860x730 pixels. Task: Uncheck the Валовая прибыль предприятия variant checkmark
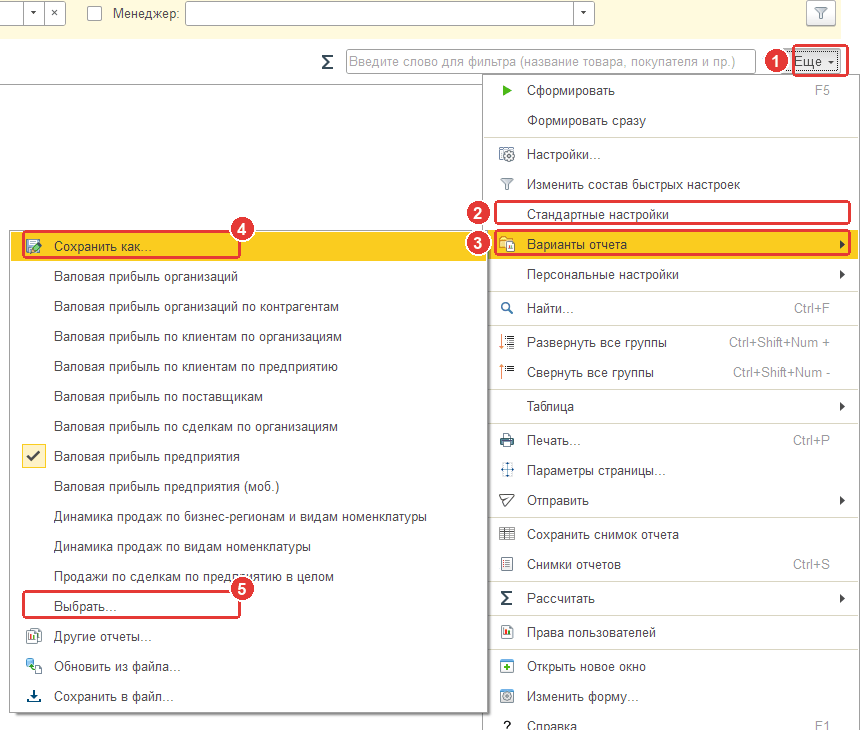33,456
